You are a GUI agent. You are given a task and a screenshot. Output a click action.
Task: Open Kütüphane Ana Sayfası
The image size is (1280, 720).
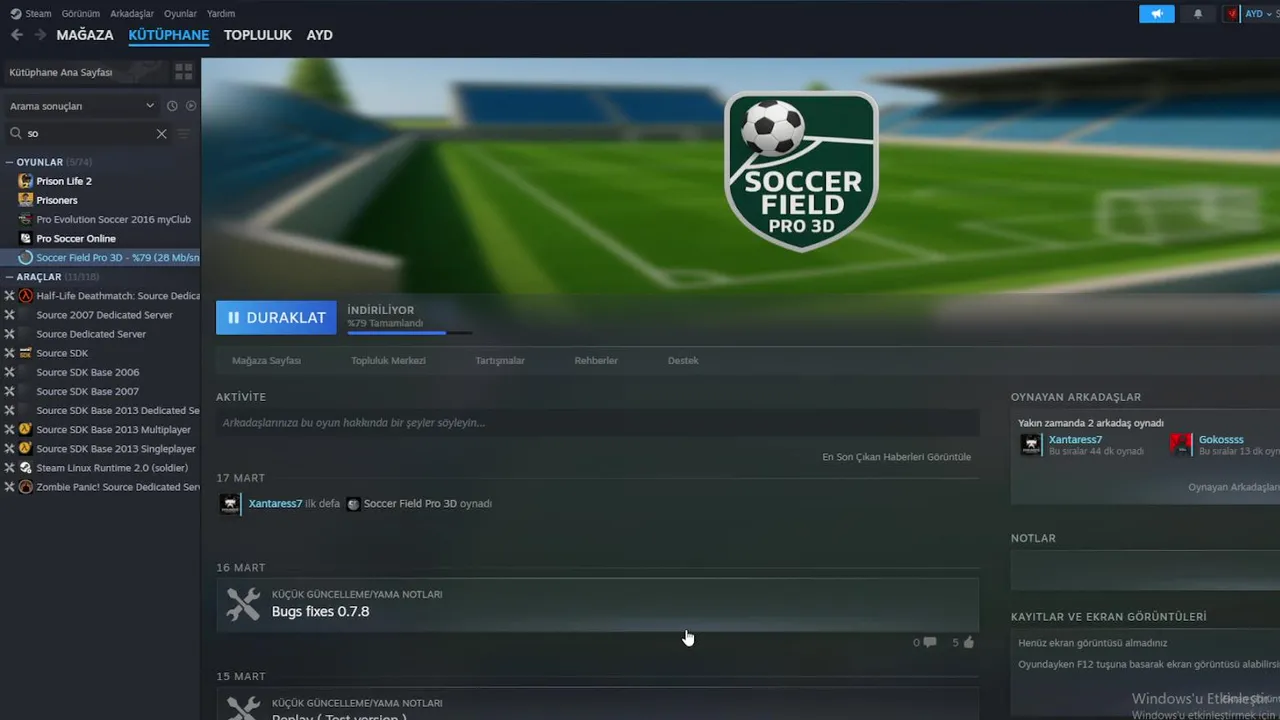[x=84, y=72]
